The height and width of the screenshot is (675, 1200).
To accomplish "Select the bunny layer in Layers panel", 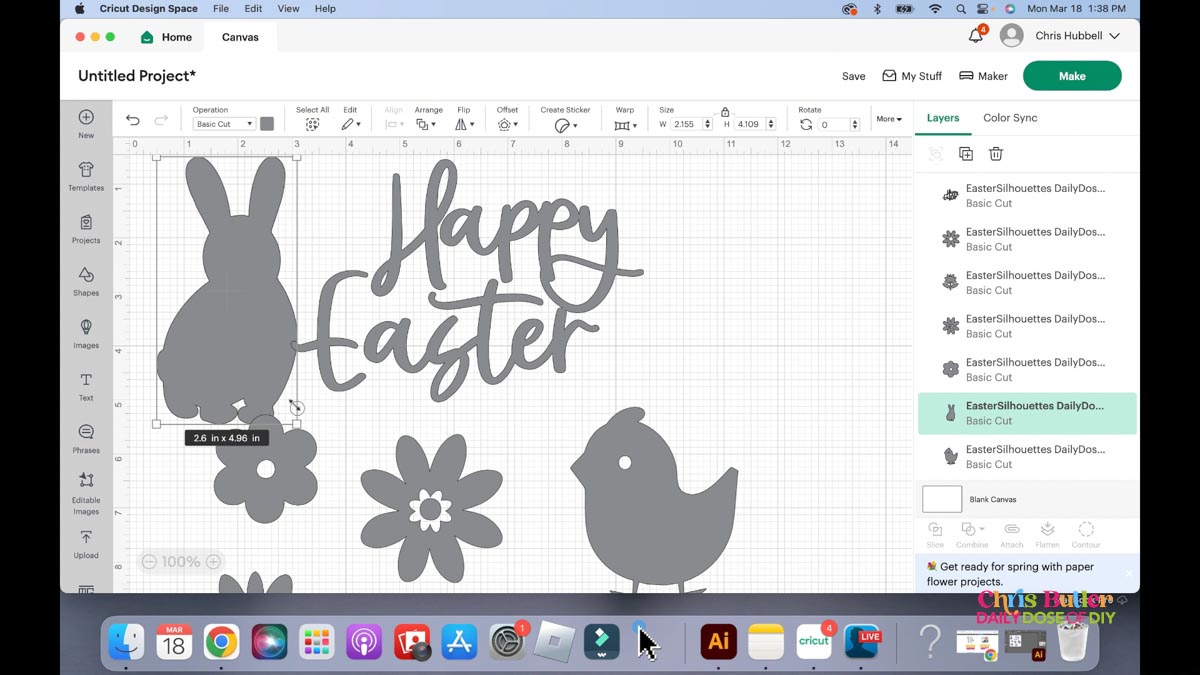I will [x=1027, y=413].
